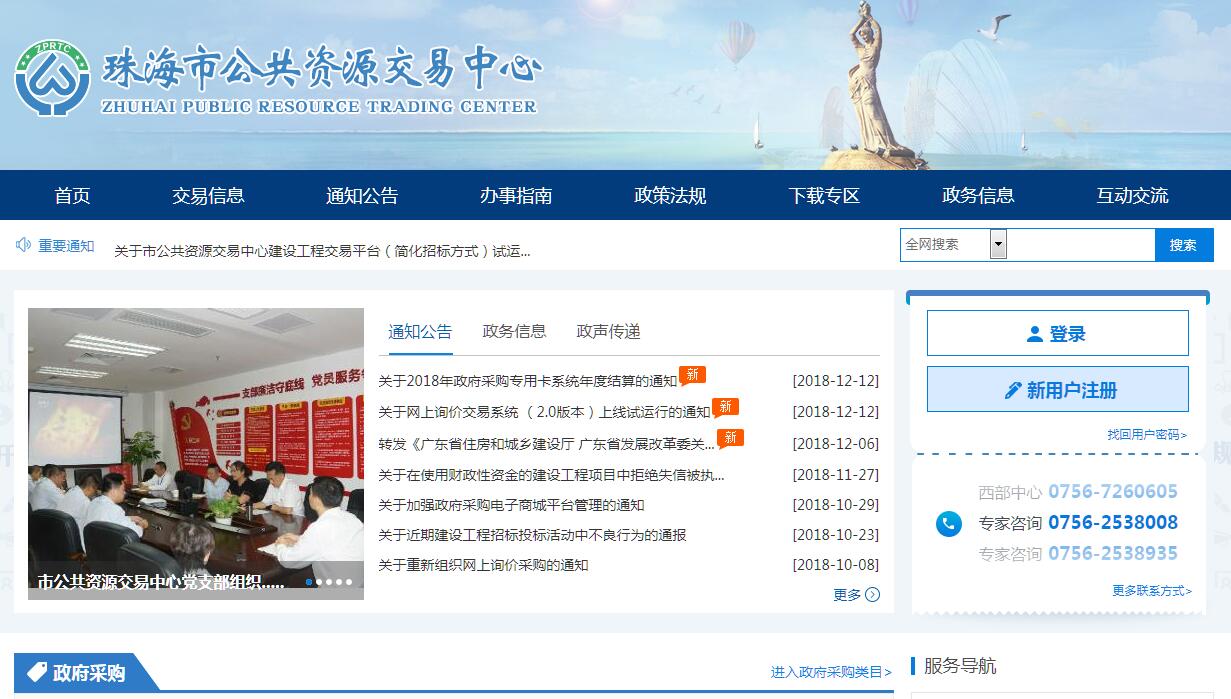Click the tag icon beside 政府采购
The height and width of the screenshot is (699, 1231).
click(x=37, y=672)
